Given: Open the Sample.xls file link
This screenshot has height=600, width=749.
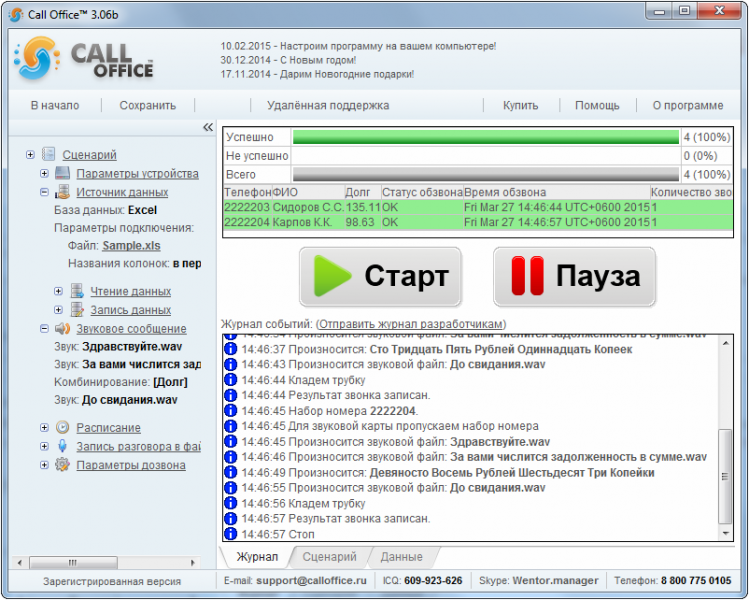Looking at the screenshot, I should [131, 246].
